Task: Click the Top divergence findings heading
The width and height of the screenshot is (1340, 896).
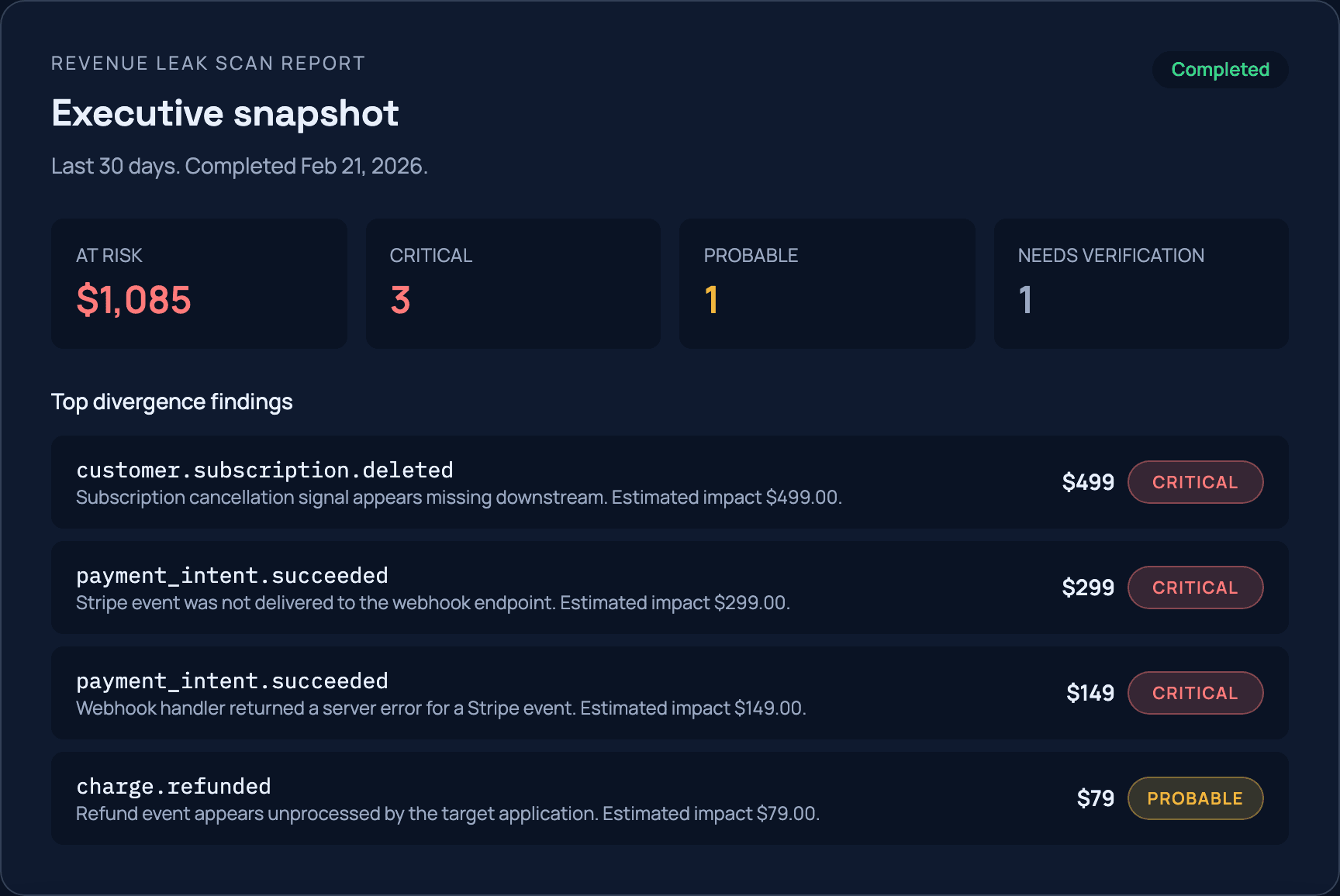Action: pyautogui.click(x=171, y=401)
